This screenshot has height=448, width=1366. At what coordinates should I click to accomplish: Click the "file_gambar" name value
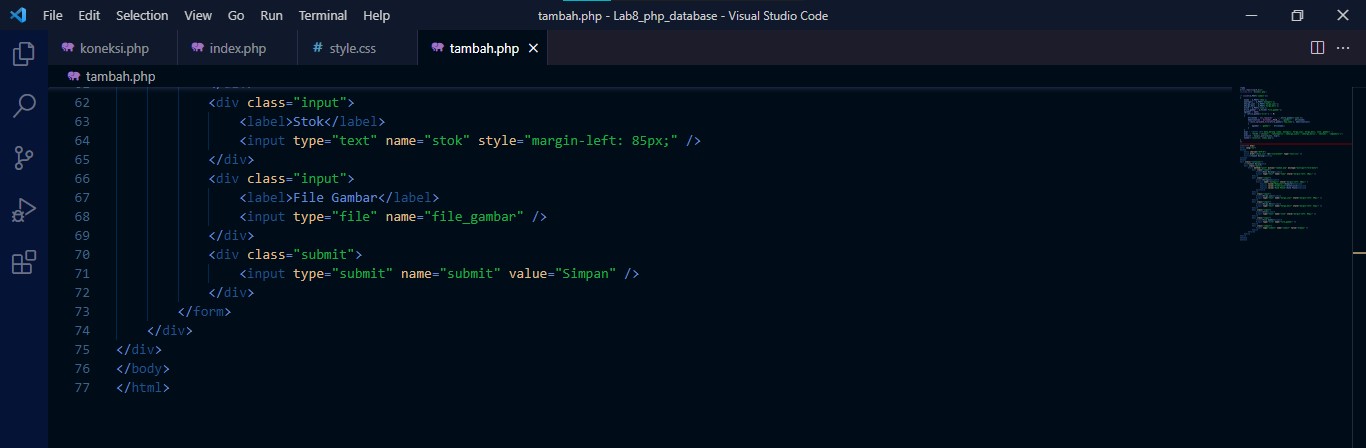point(474,216)
